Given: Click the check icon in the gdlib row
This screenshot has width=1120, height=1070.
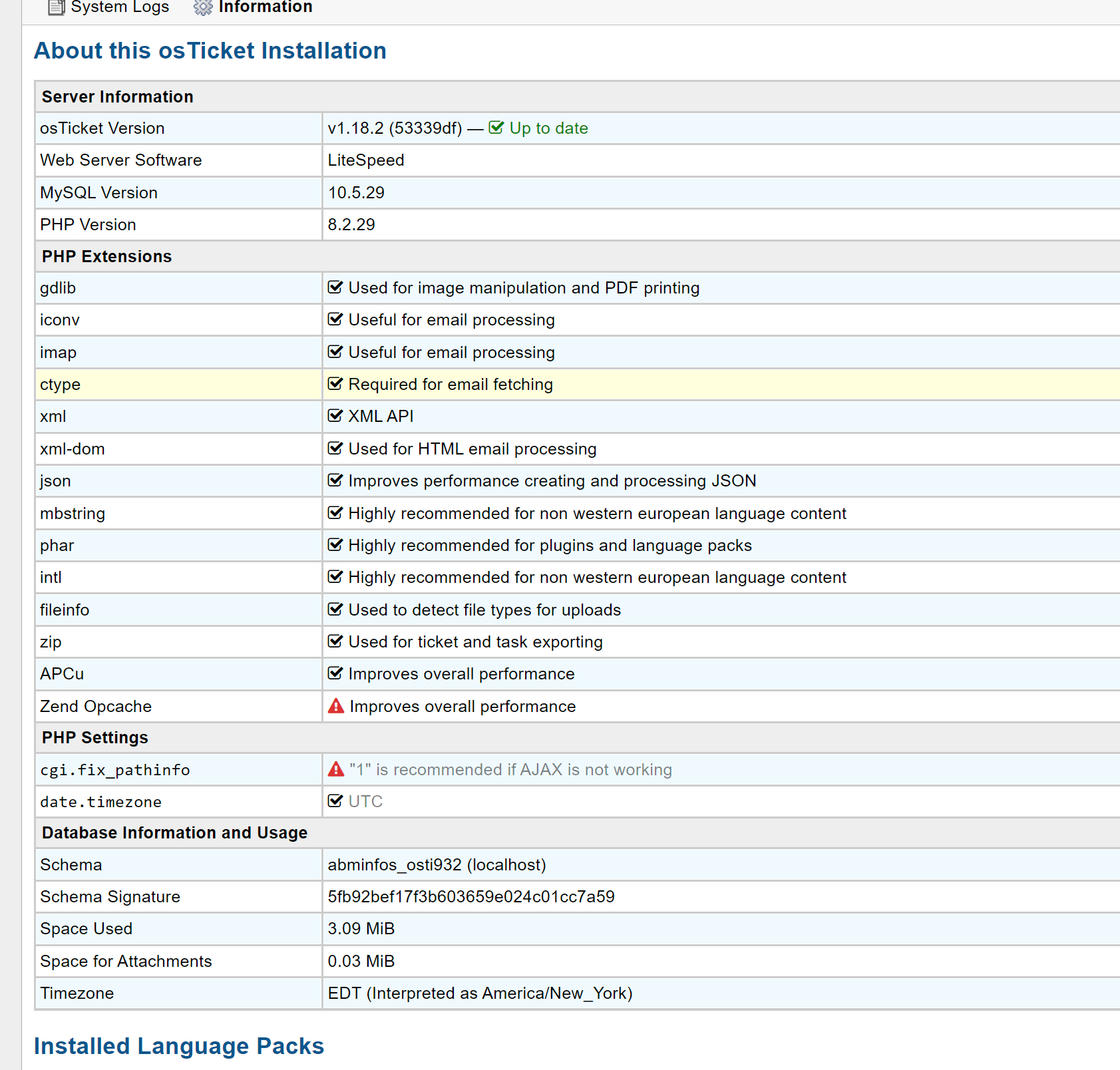Looking at the screenshot, I should (335, 287).
